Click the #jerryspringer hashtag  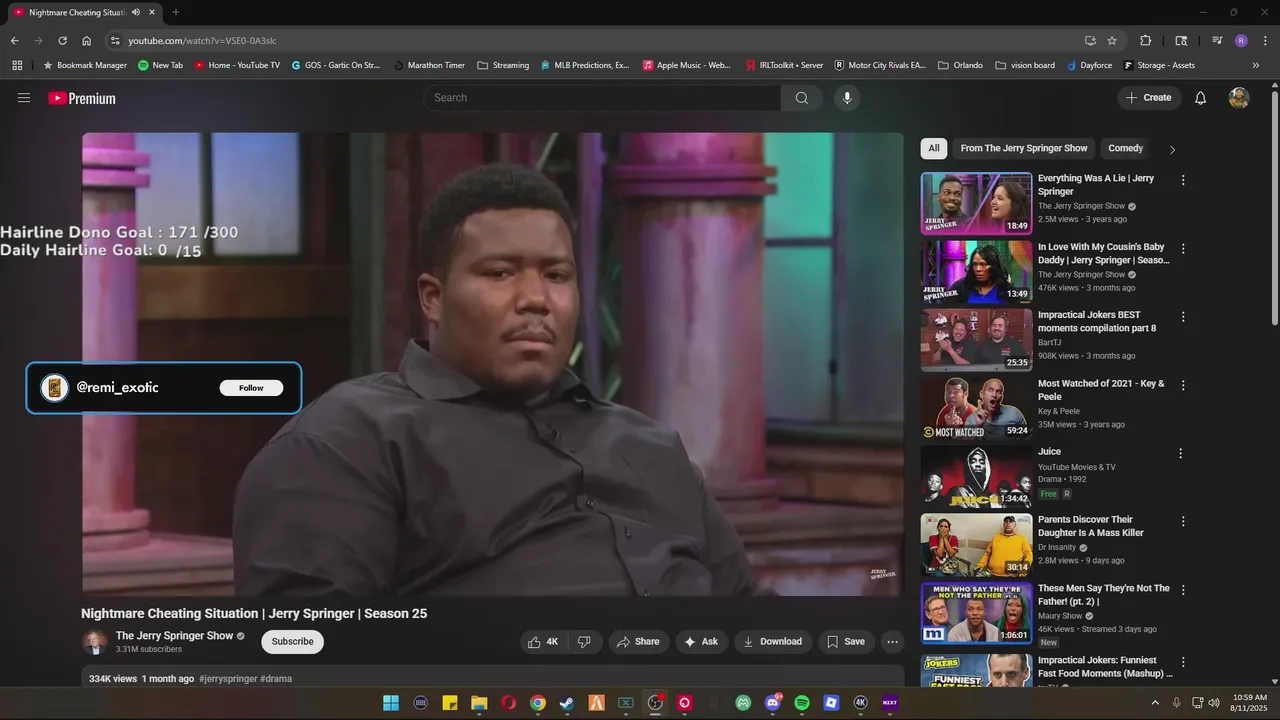click(x=228, y=679)
